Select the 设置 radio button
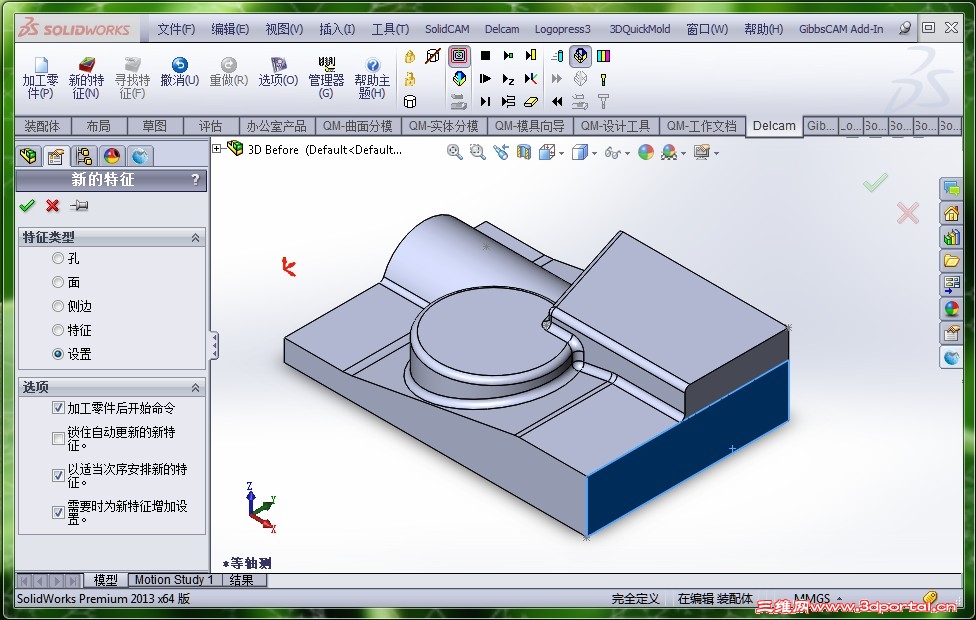This screenshot has height=620, width=976. 58,354
